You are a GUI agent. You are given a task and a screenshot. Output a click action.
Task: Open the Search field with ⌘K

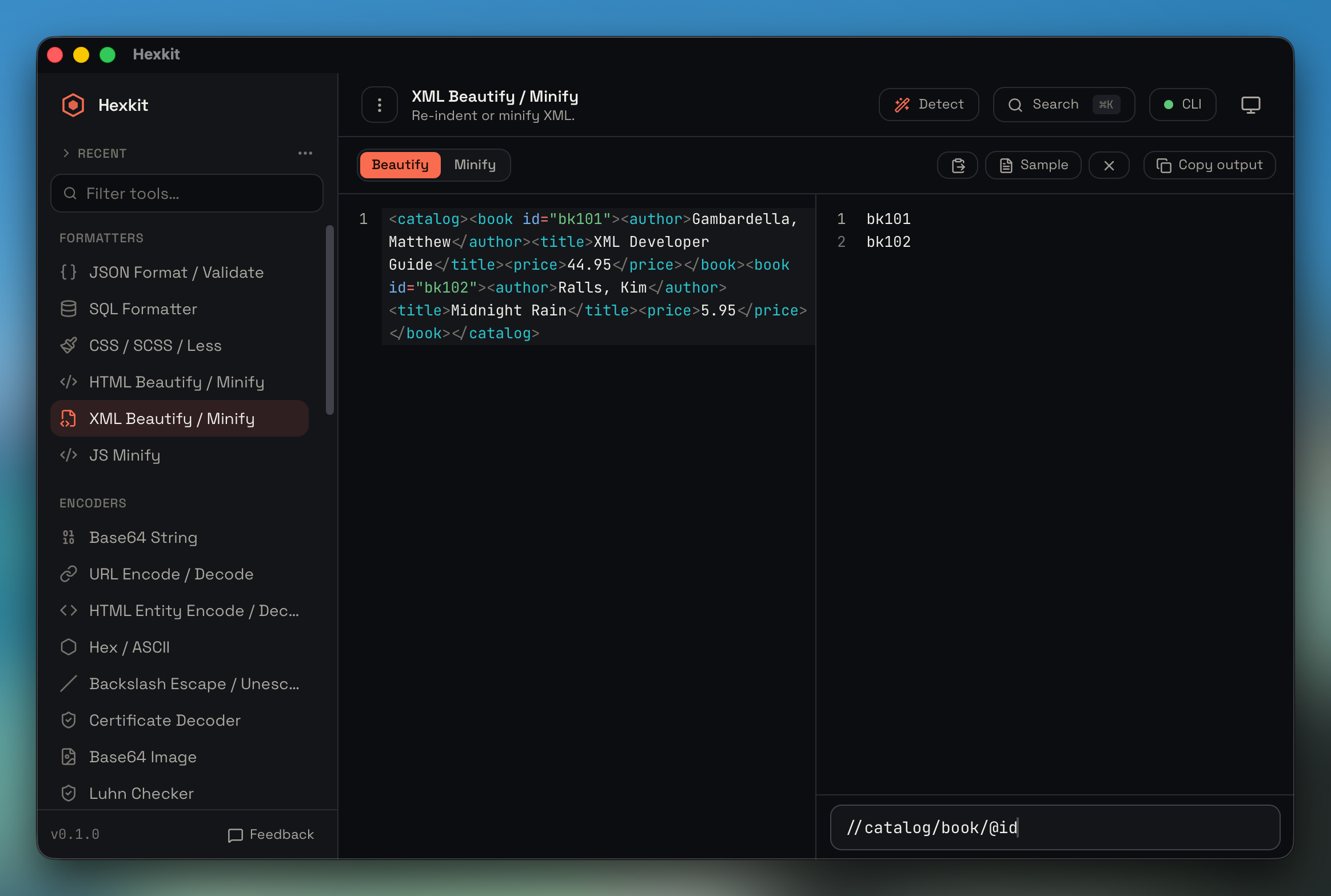click(1063, 105)
